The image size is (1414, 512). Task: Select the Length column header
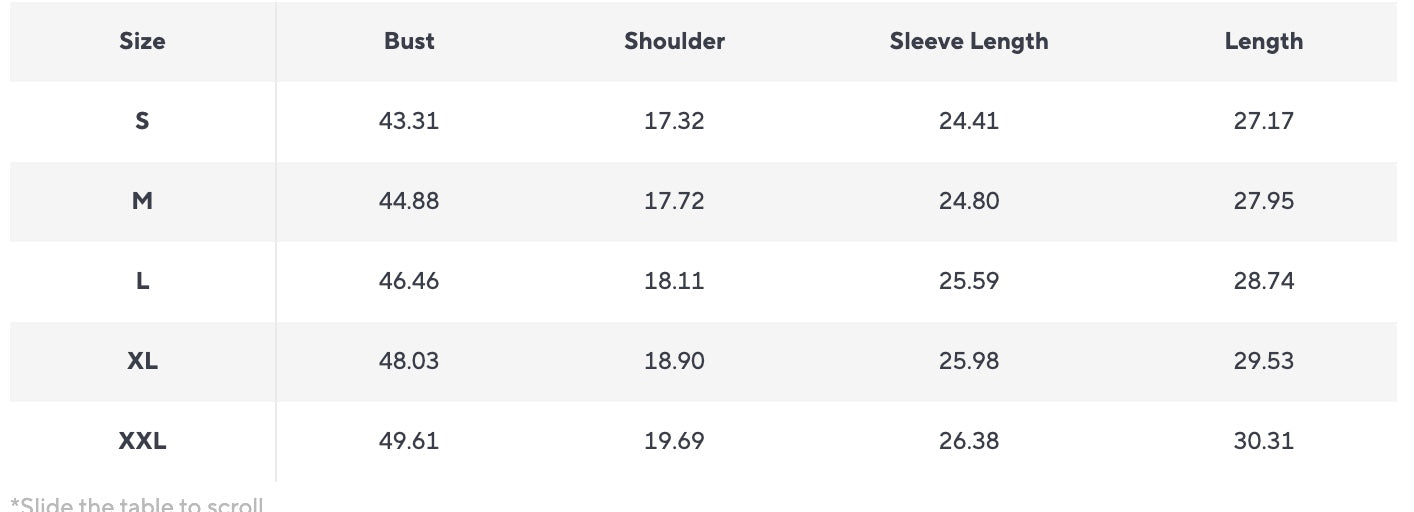1263,41
